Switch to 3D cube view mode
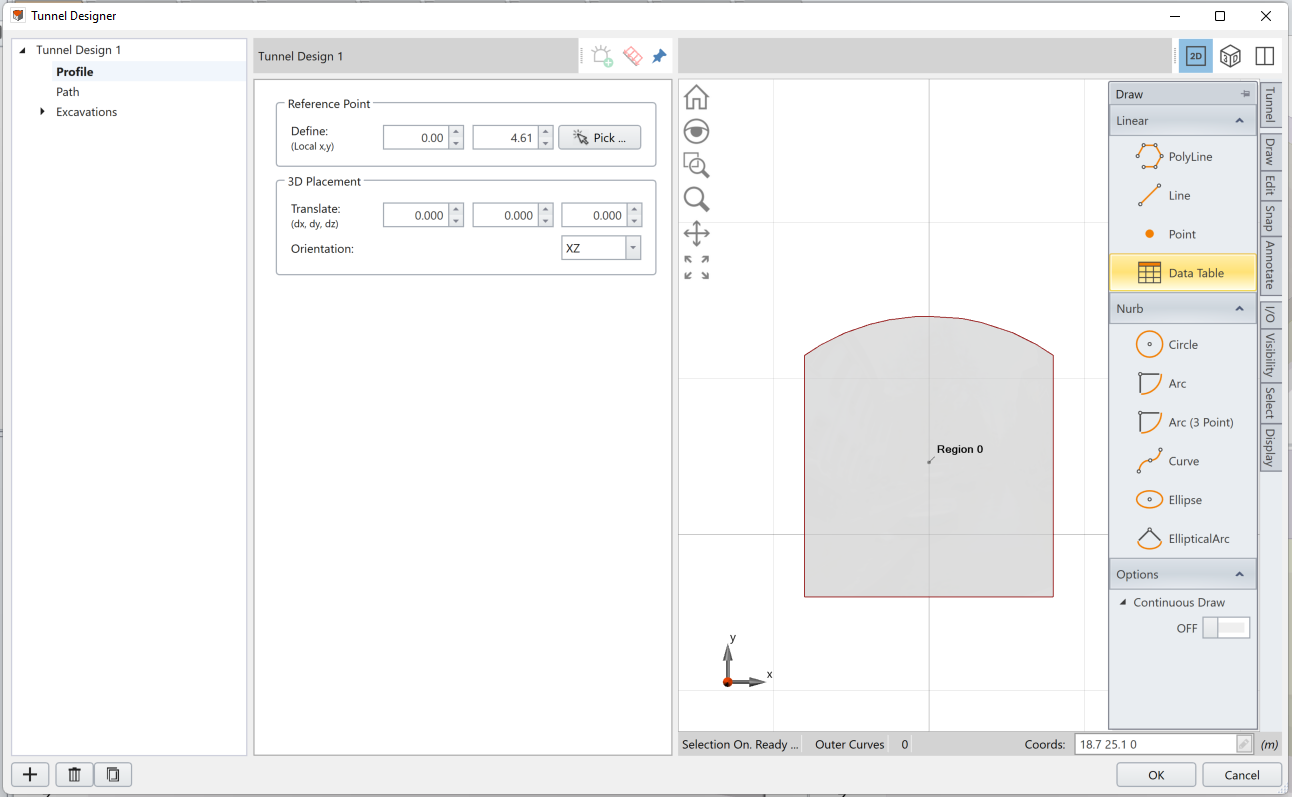 tap(1230, 56)
